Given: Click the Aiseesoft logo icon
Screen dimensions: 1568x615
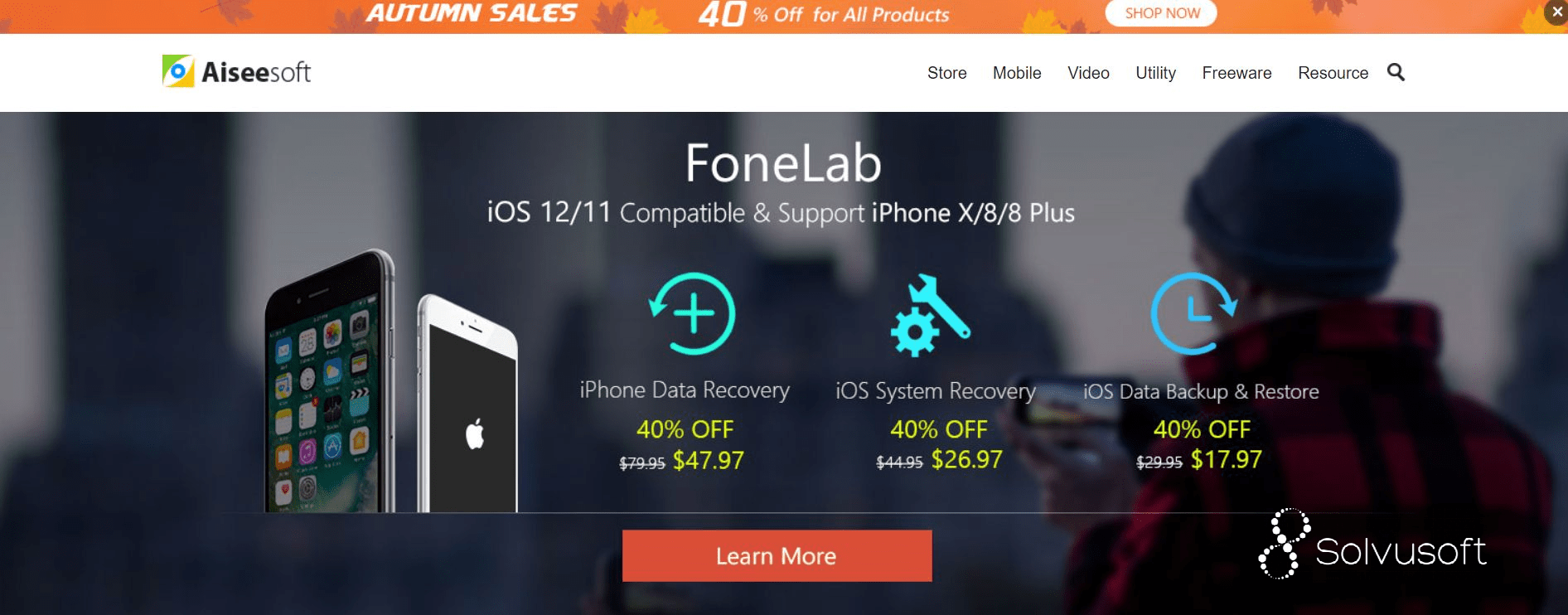Looking at the screenshot, I should pyautogui.click(x=178, y=71).
